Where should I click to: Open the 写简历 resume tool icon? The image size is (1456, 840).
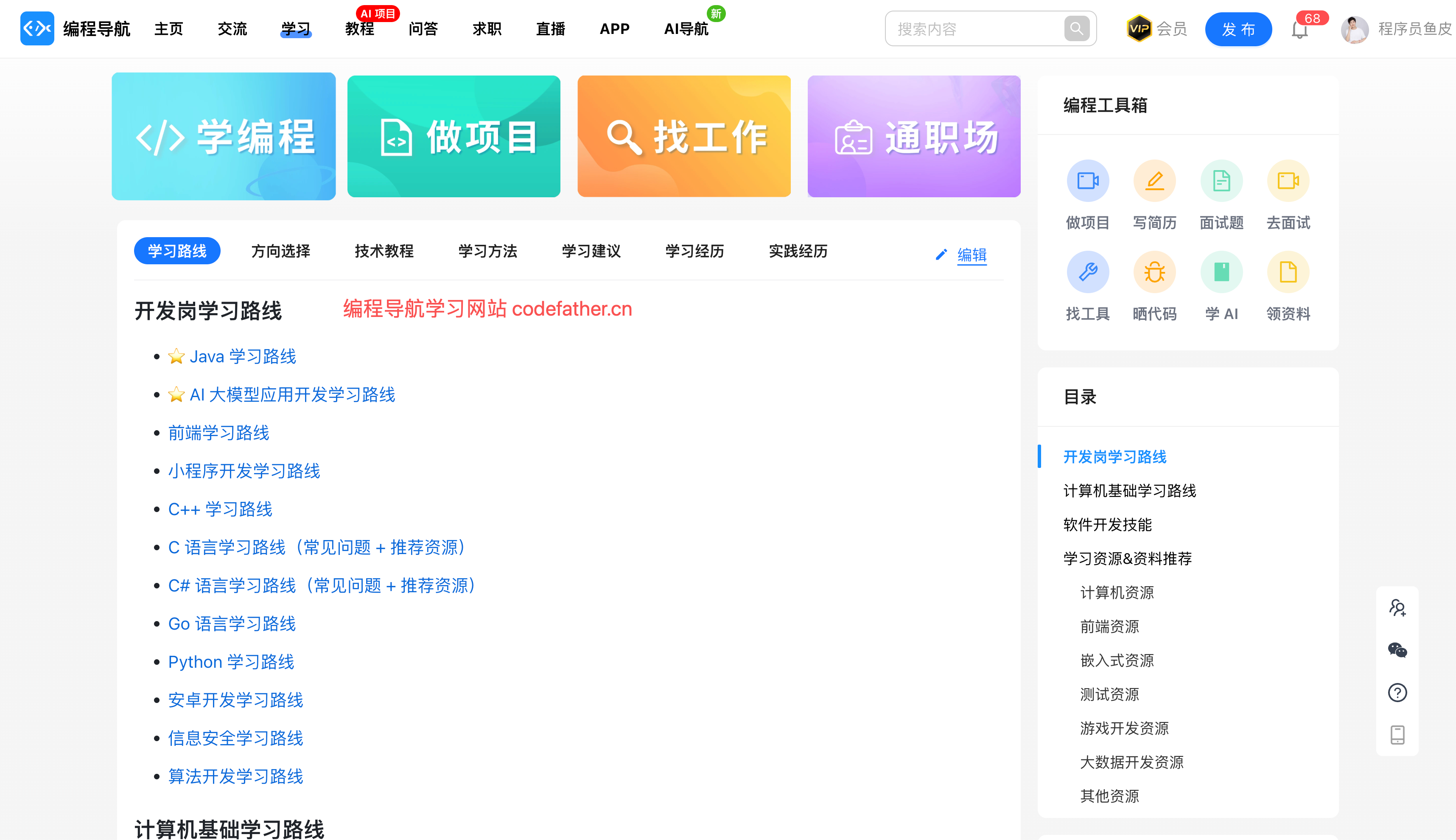coord(1154,181)
